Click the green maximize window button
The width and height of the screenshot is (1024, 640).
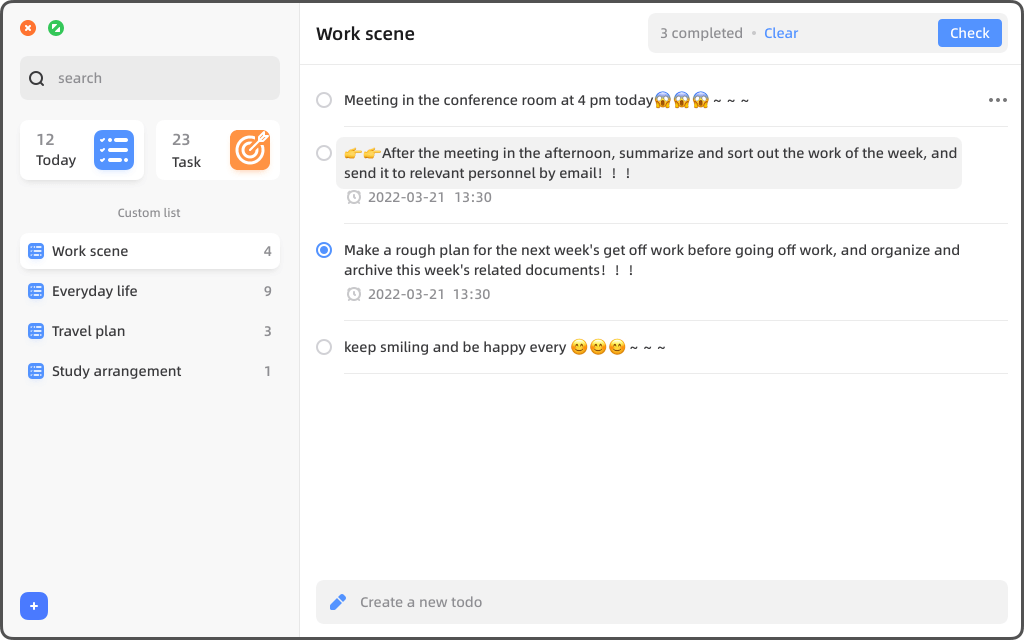(x=56, y=28)
